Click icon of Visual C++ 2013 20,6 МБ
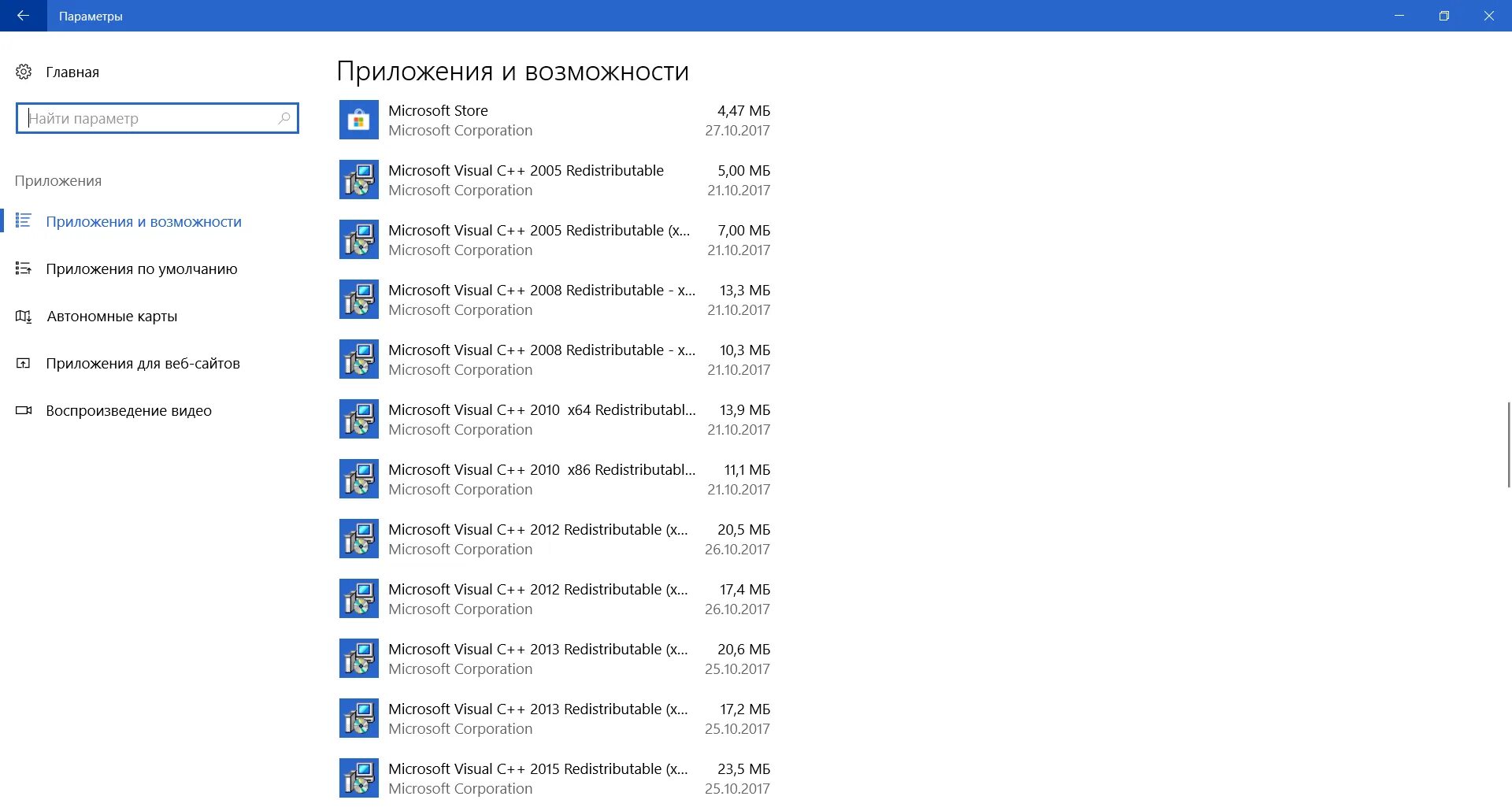 click(359, 658)
